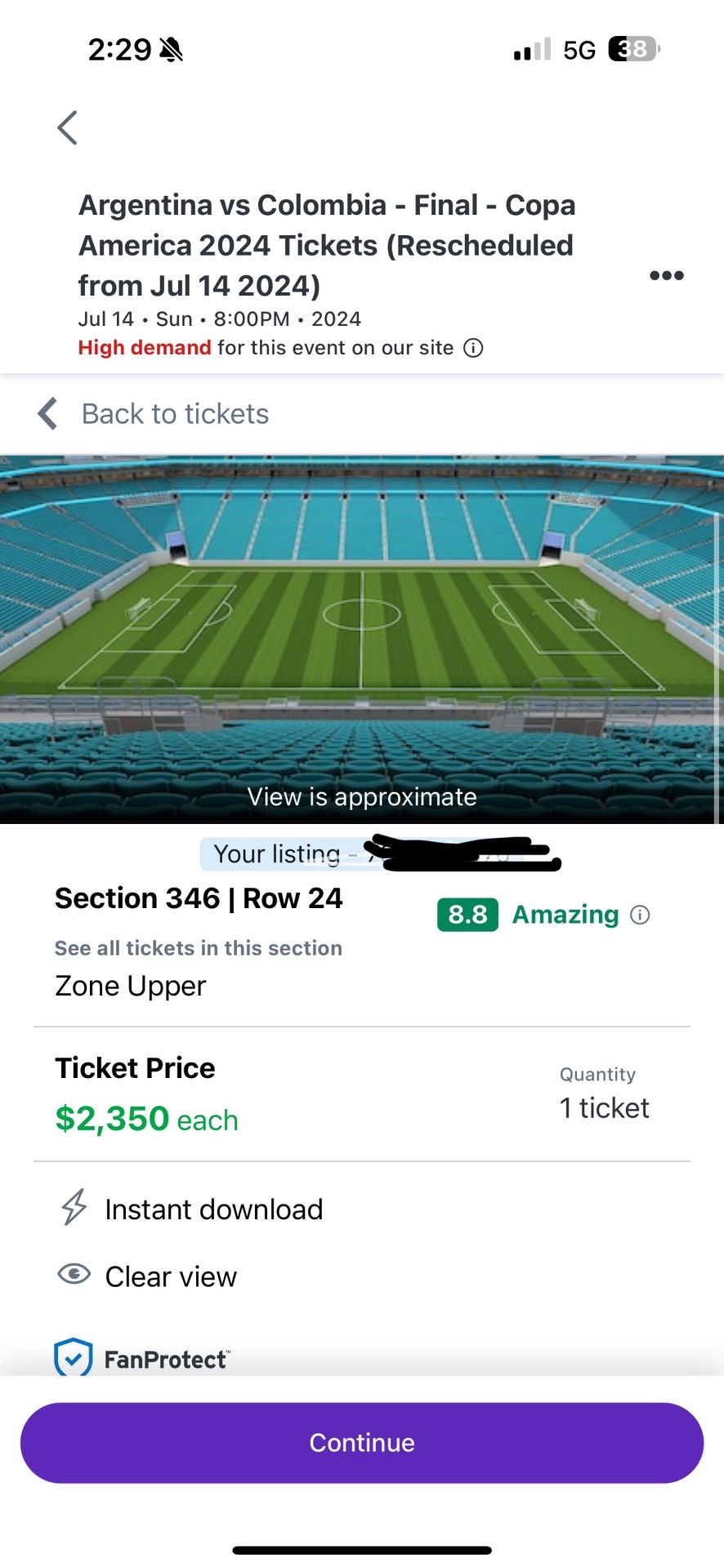
Task: Go Back to tickets
Action: point(175,414)
